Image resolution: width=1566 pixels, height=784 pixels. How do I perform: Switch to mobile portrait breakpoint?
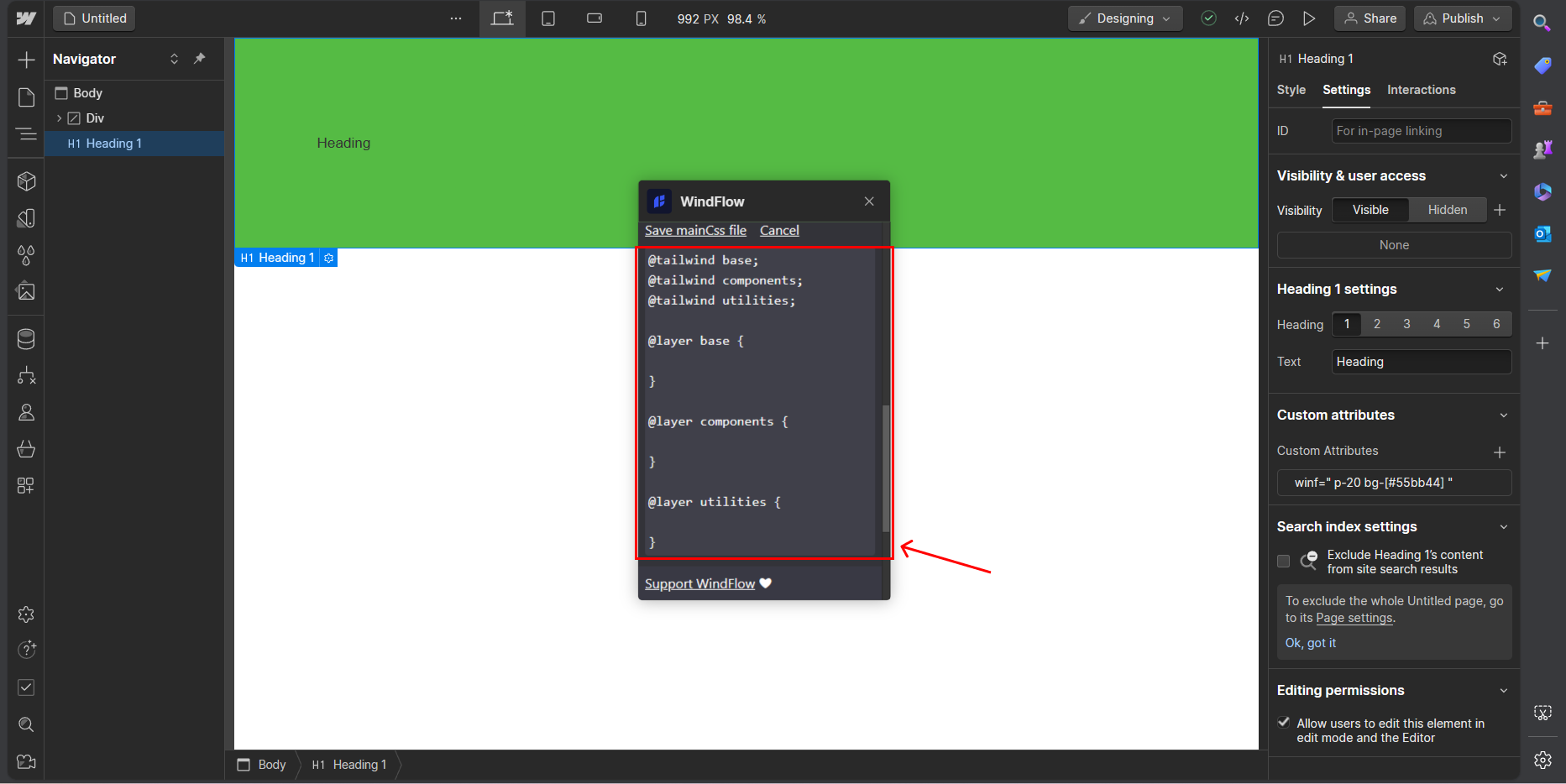(x=641, y=18)
